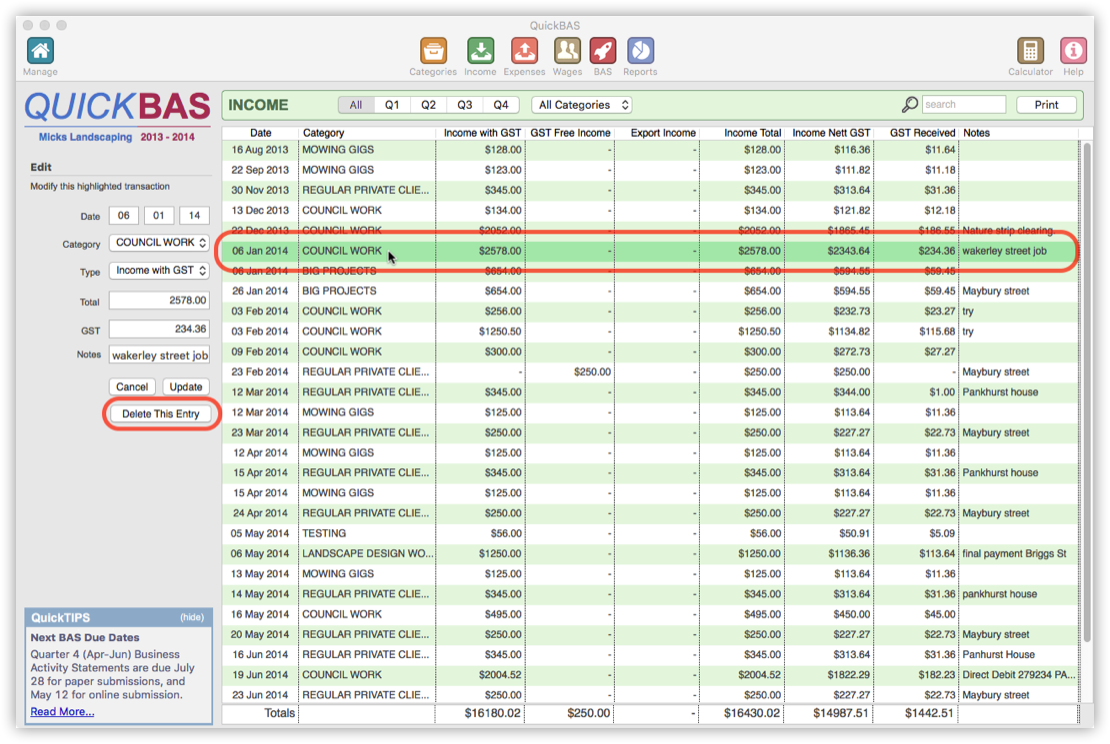Click Delete This Entry
This screenshot has width=1110, height=744.
coord(161,412)
